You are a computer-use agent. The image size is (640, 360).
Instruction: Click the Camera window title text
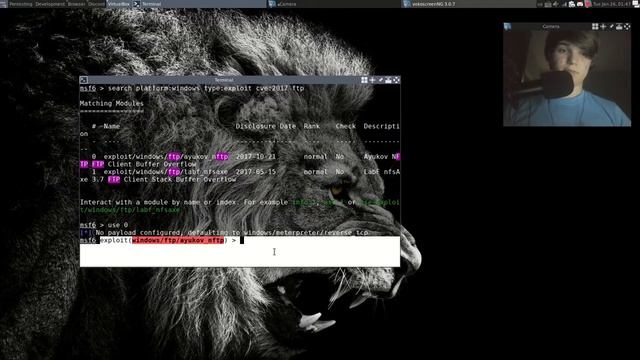pos(551,27)
